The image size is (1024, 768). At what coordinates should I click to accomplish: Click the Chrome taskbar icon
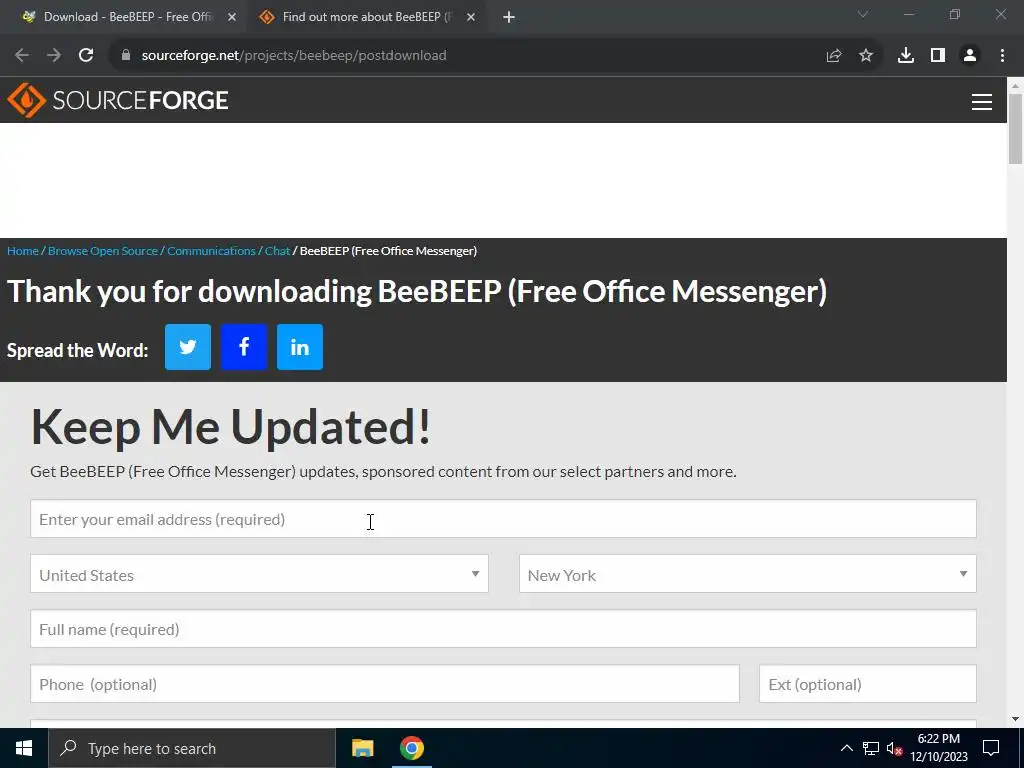[412, 748]
